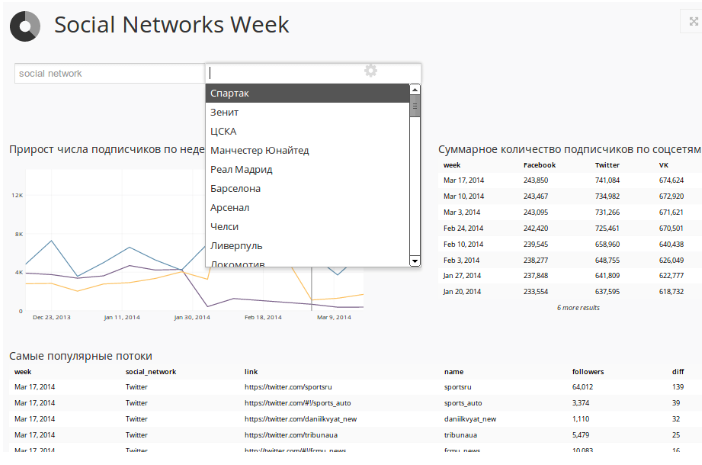Sort popular streams by diff header
Image resolution: width=702 pixels, height=465 pixels.
tap(678, 371)
